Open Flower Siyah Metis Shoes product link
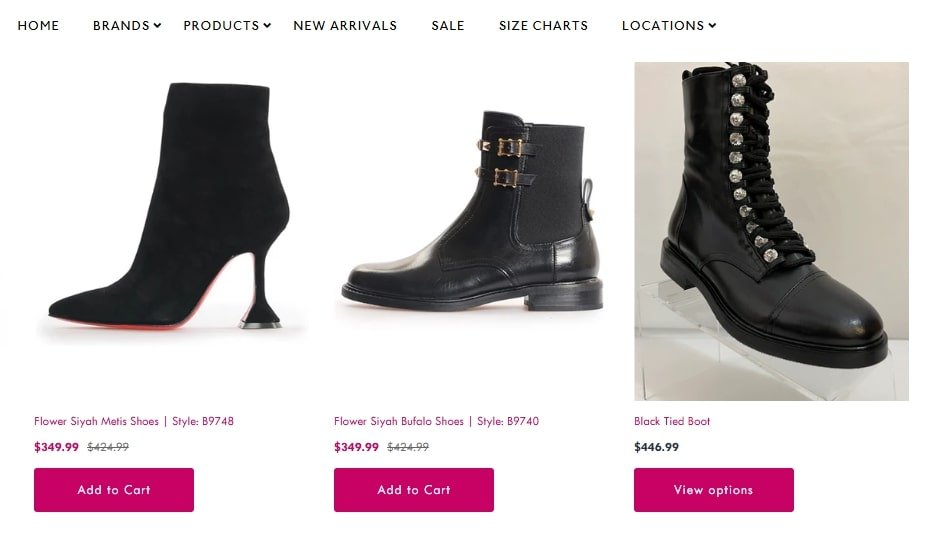The height and width of the screenshot is (537, 952). (134, 421)
